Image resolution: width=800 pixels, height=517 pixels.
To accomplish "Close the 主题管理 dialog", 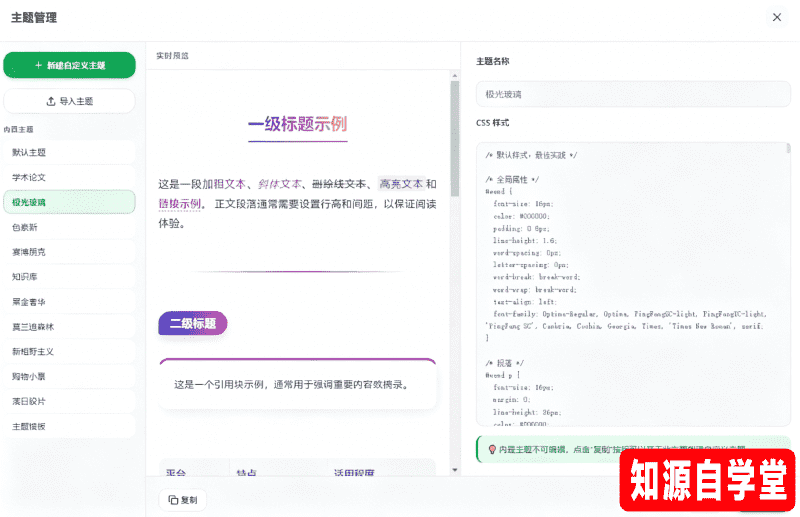I will pyautogui.click(x=777, y=17).
